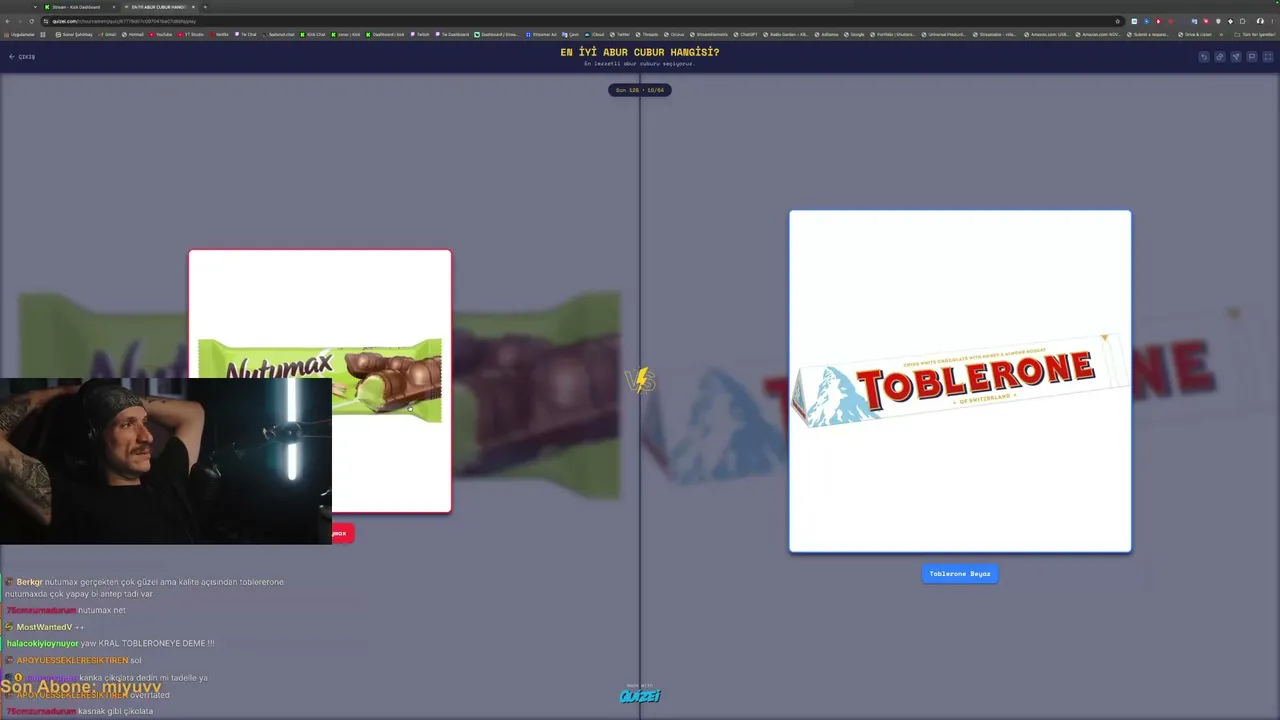Open the Chrome profile avatar
Image resolution: width=1280 pixels, height=720 pixels.
[1259, 21]
